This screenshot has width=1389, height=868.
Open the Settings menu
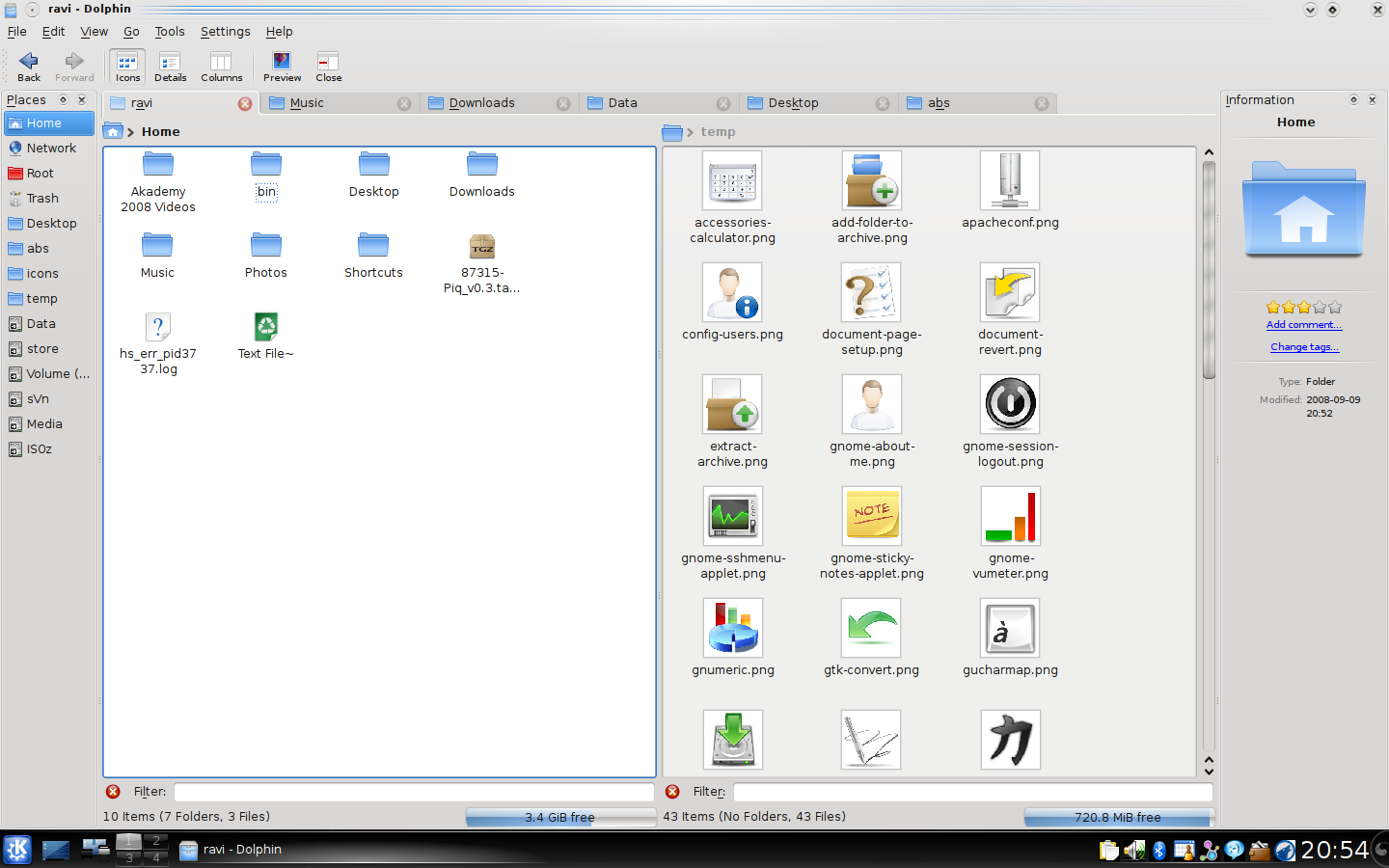[226, 32]
